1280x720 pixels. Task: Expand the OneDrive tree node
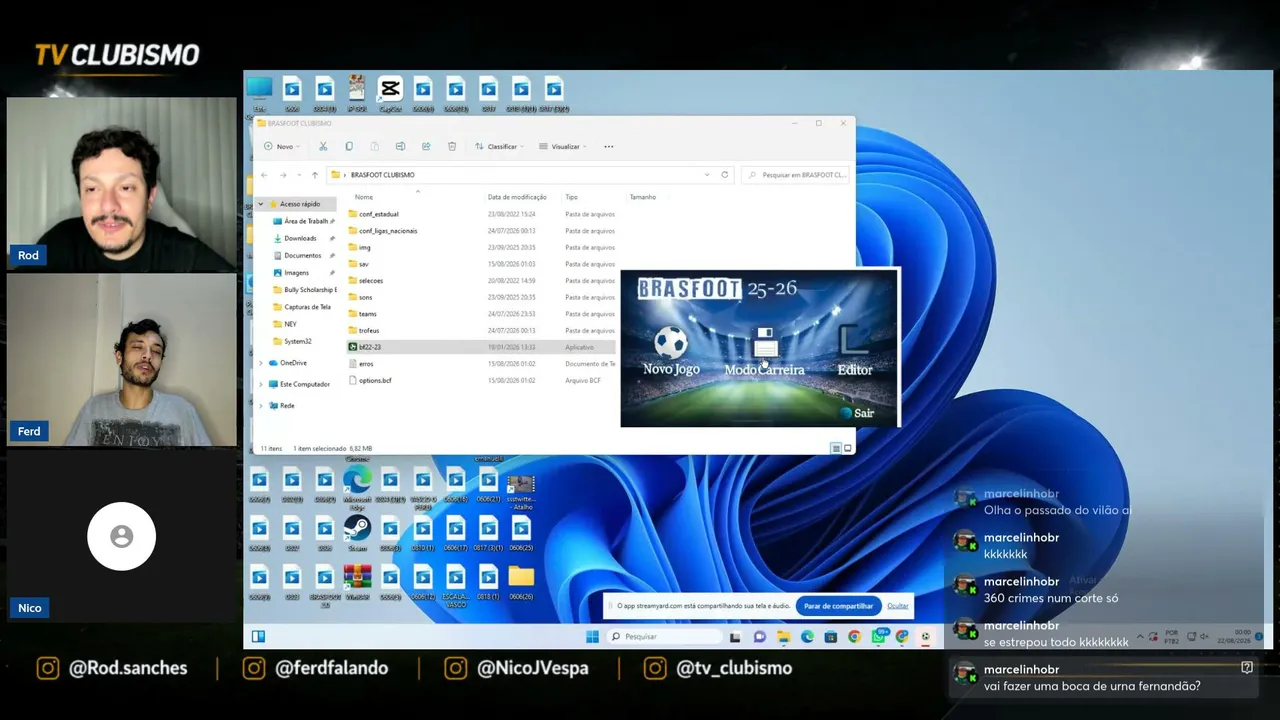click(x=261, y=363)
